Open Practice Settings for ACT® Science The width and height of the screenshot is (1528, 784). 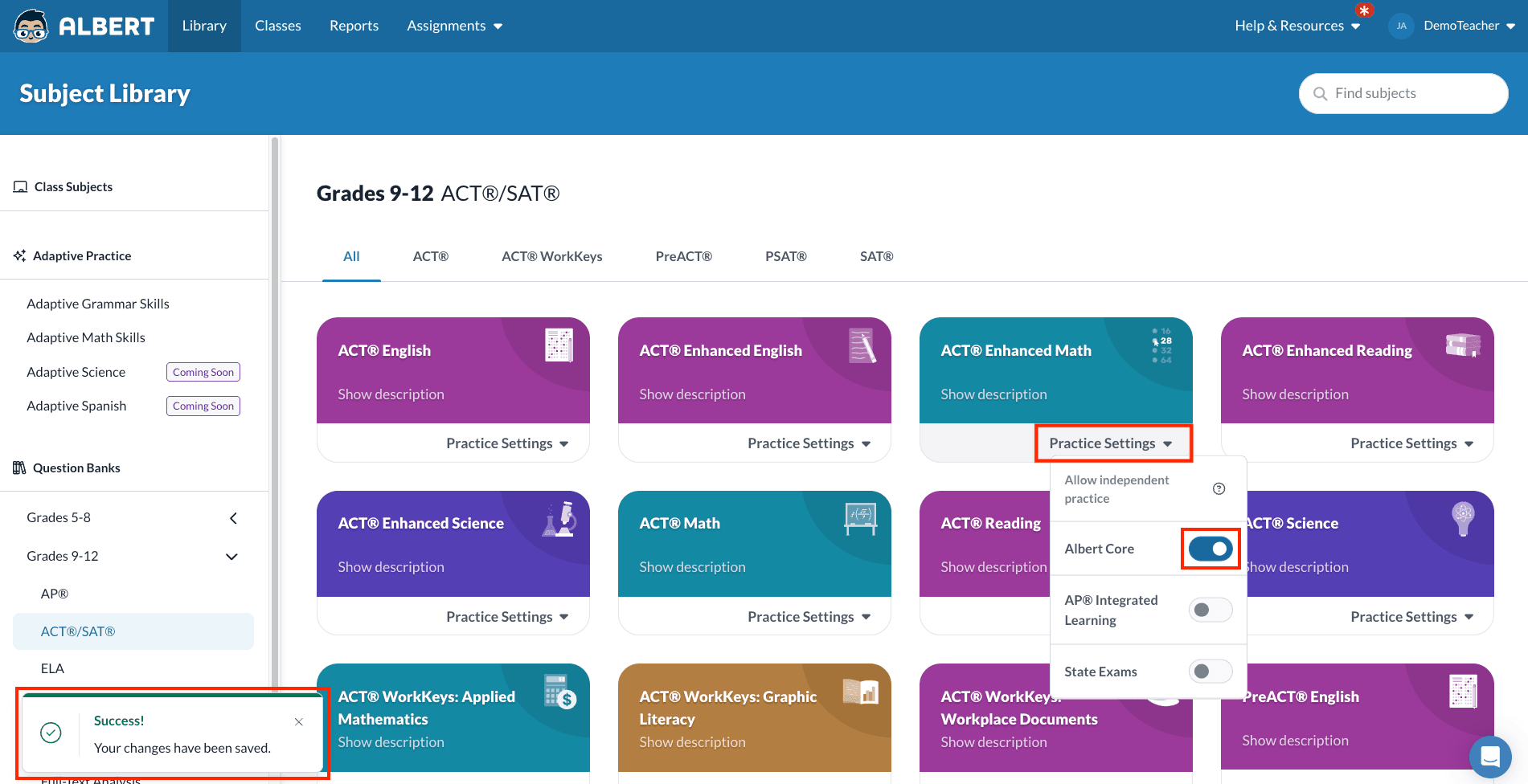pyautogui.click(x=1411, y=617)
